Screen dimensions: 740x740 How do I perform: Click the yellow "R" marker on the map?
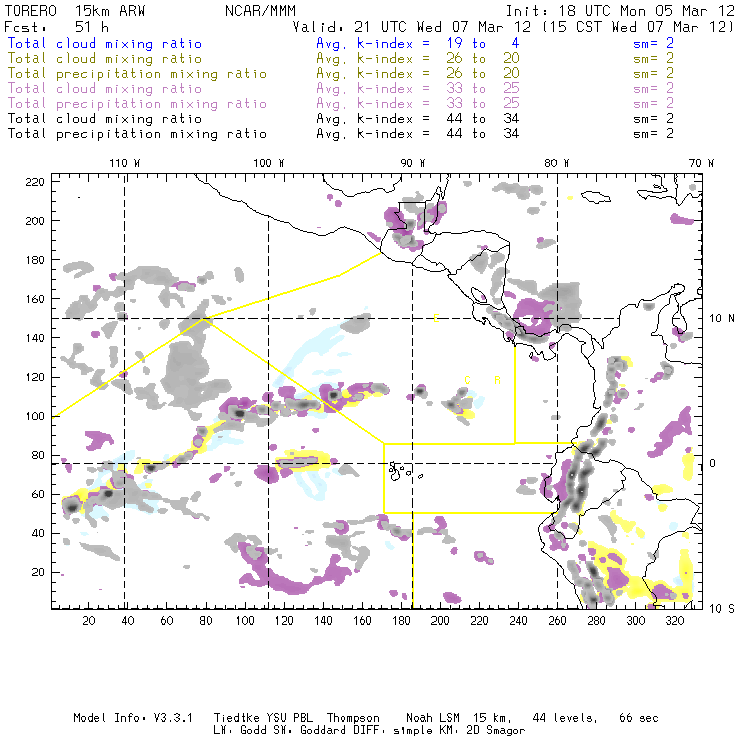point(497,380)
